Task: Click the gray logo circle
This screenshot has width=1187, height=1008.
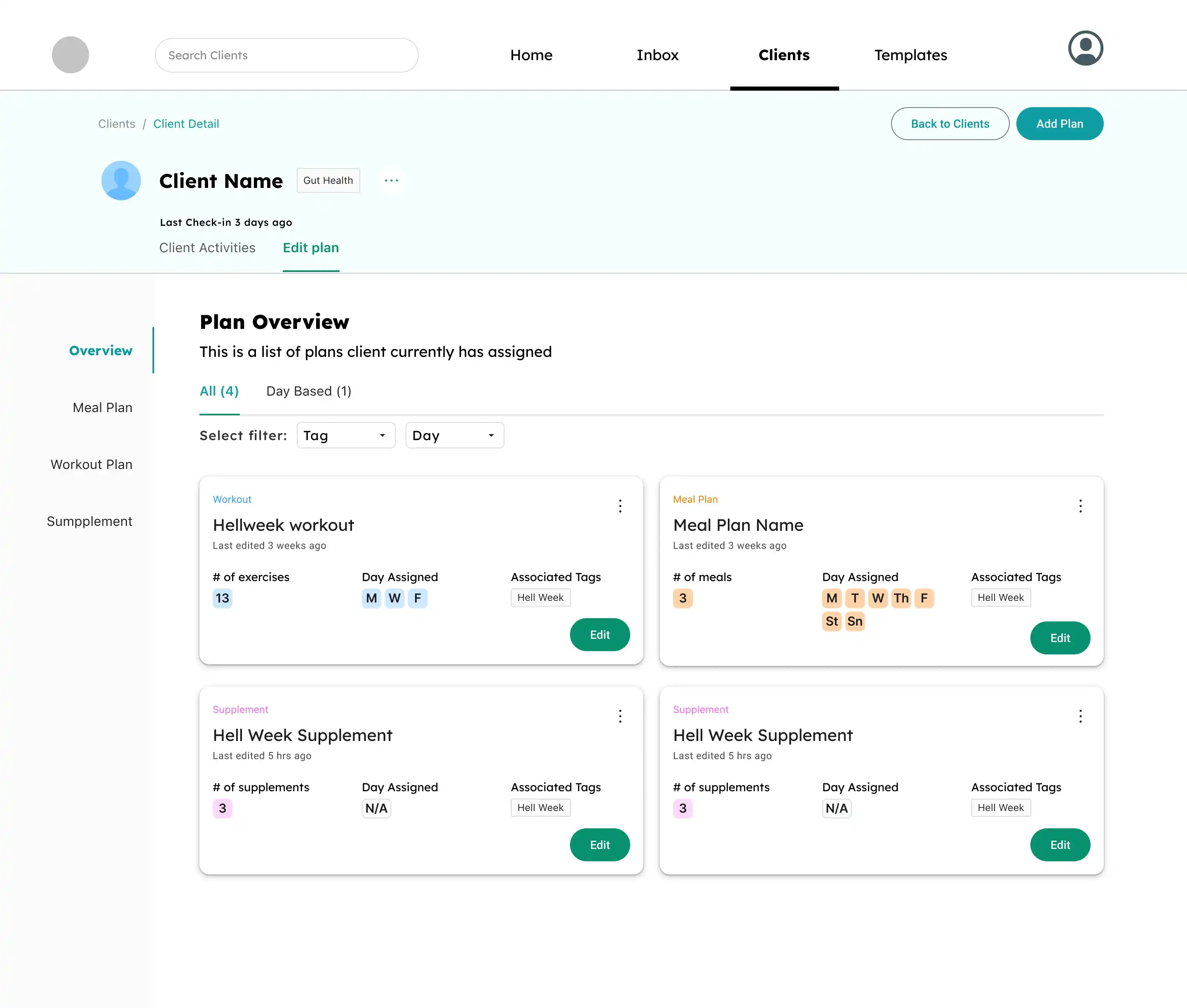Action: tap(70, 55)
